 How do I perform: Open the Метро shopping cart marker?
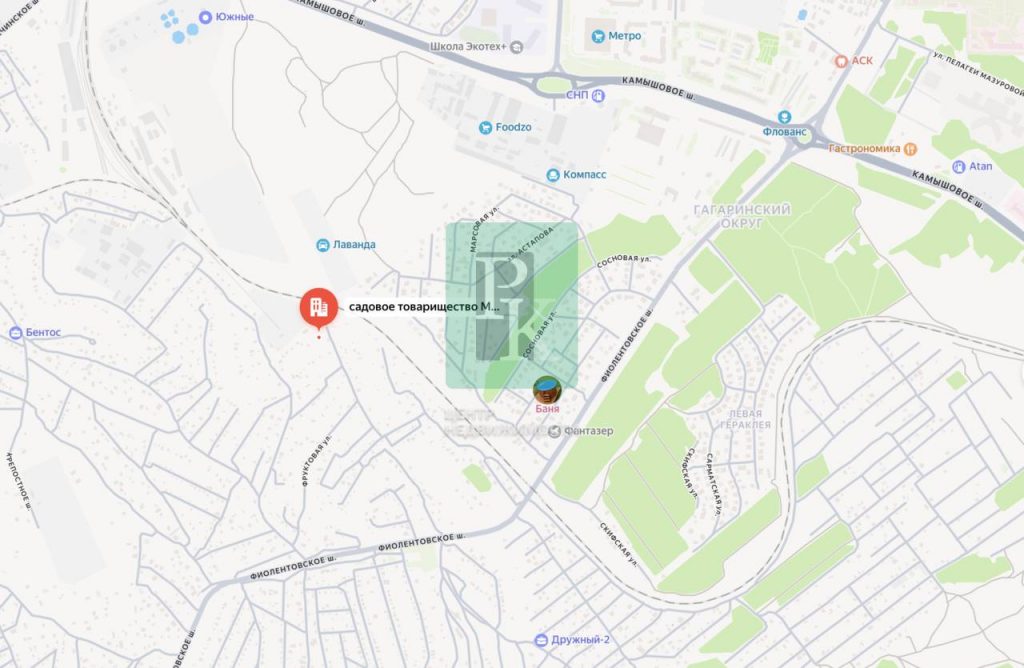click(x=598, y=37)
